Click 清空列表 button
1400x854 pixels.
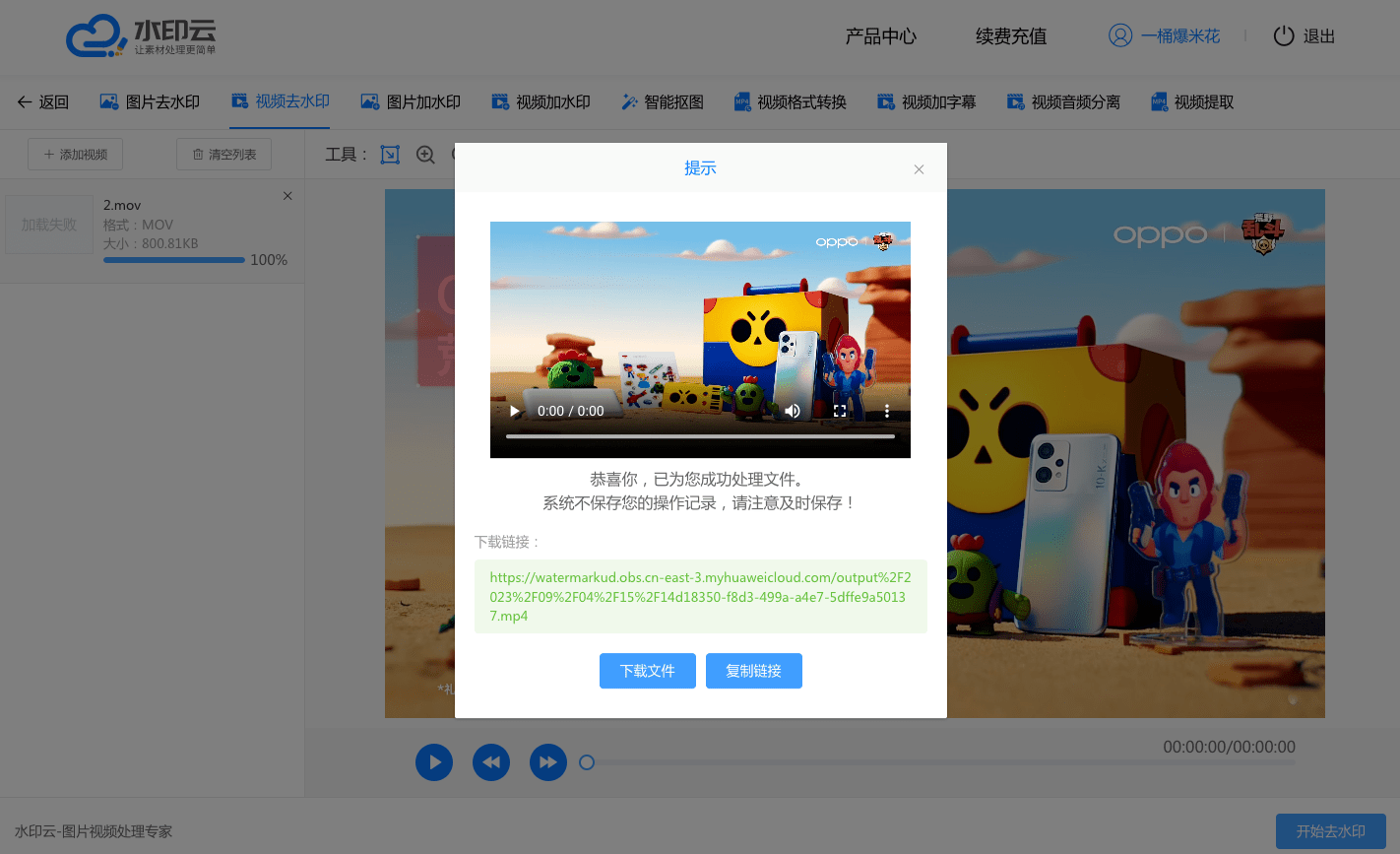pos(224,154)
